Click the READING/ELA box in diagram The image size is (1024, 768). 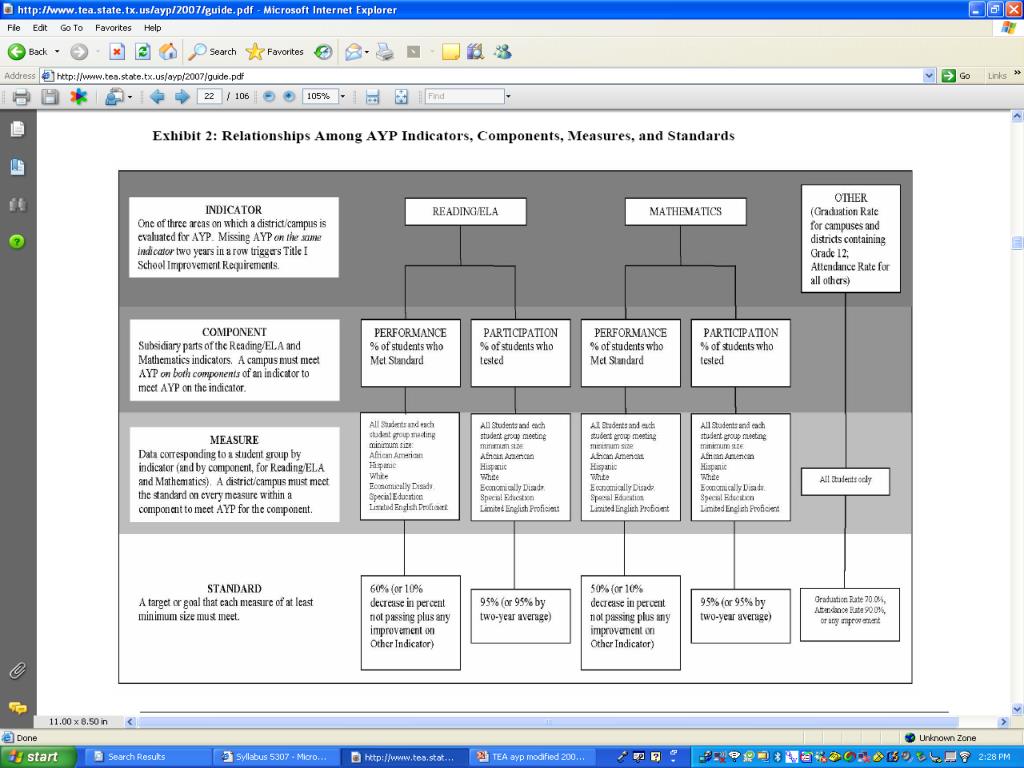(x=465, y=212)
